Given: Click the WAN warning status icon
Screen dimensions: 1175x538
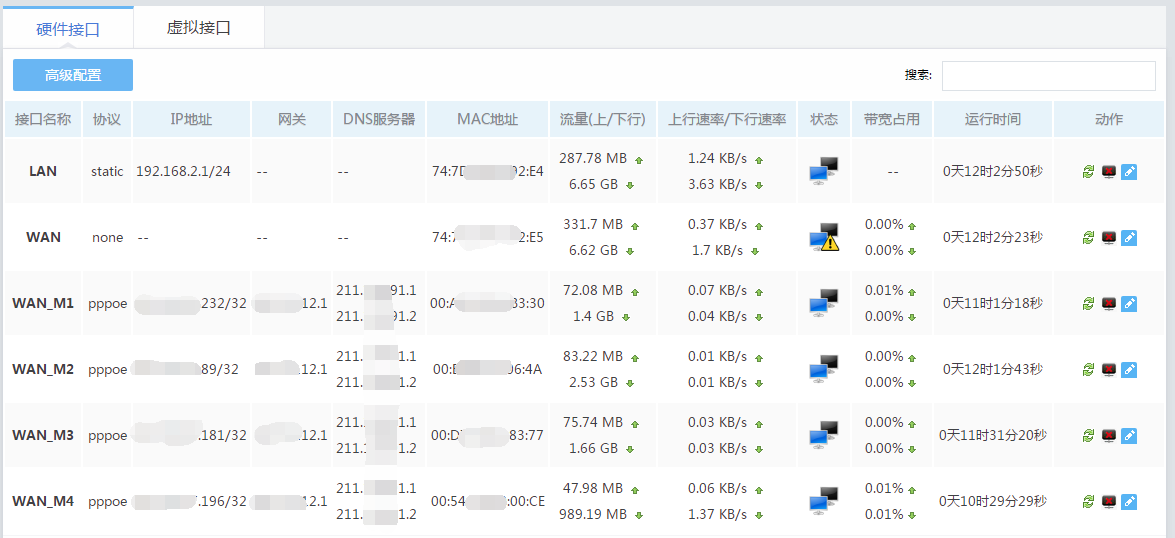Looking at the screenshot, I should 824,237.
